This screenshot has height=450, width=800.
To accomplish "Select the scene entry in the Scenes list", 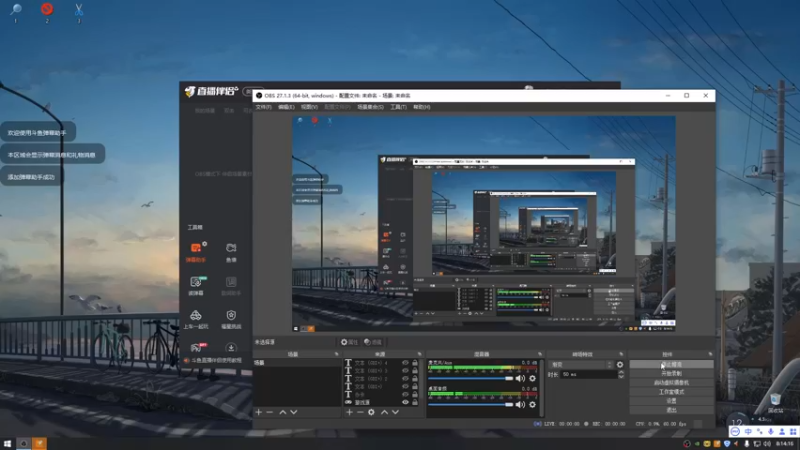I will [297, 363].
